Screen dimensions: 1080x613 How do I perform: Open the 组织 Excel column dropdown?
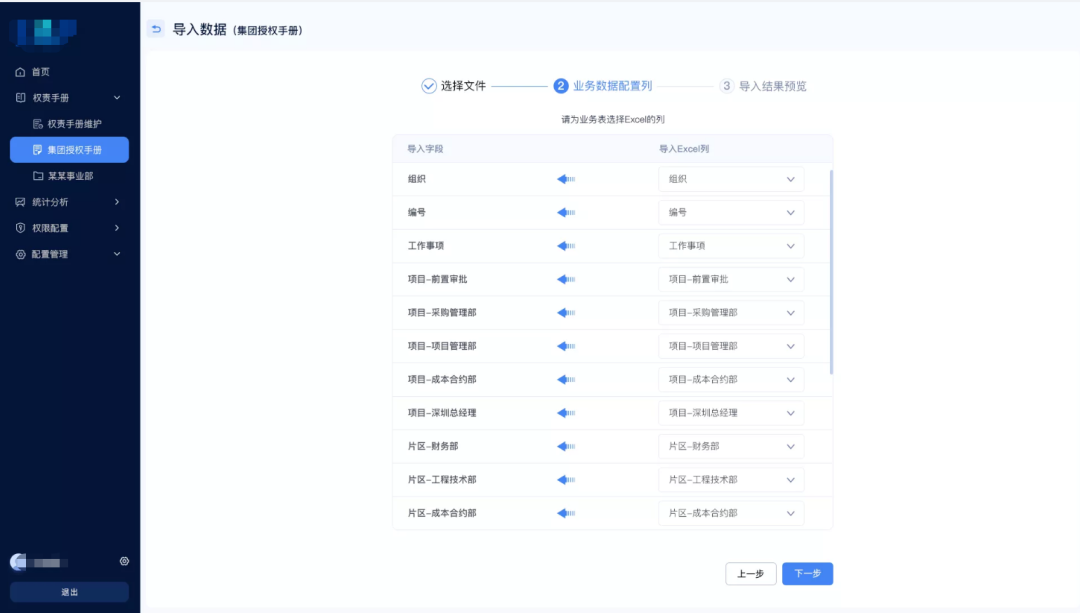pos(730,179)
